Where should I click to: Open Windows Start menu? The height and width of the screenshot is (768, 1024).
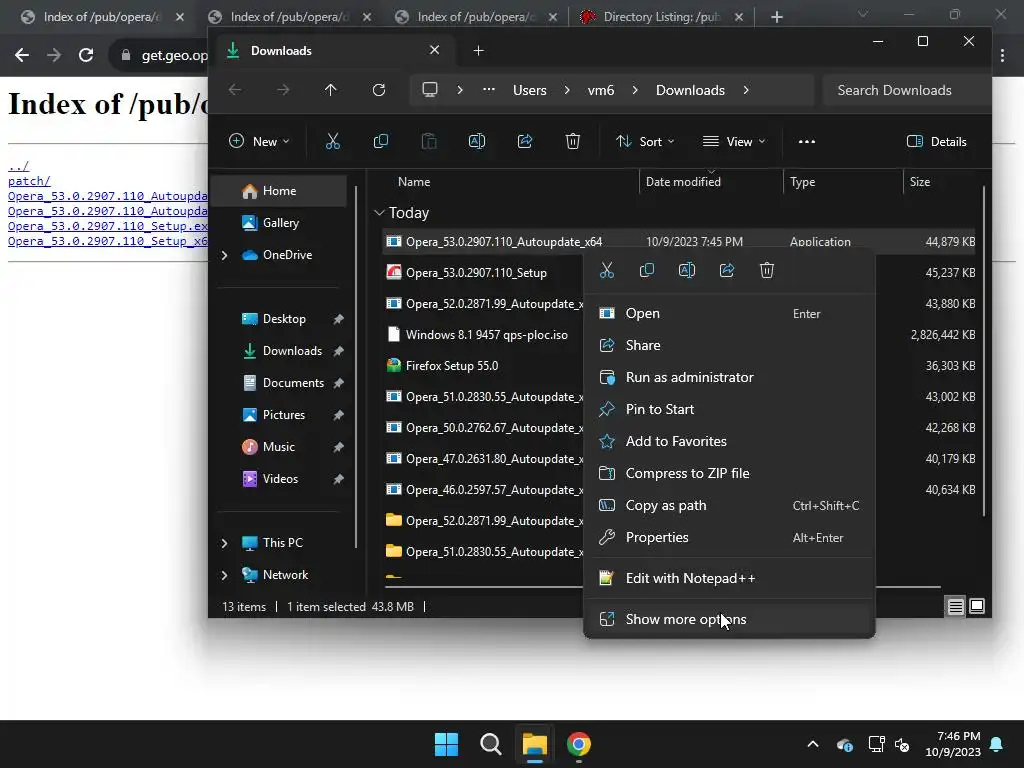447,744
